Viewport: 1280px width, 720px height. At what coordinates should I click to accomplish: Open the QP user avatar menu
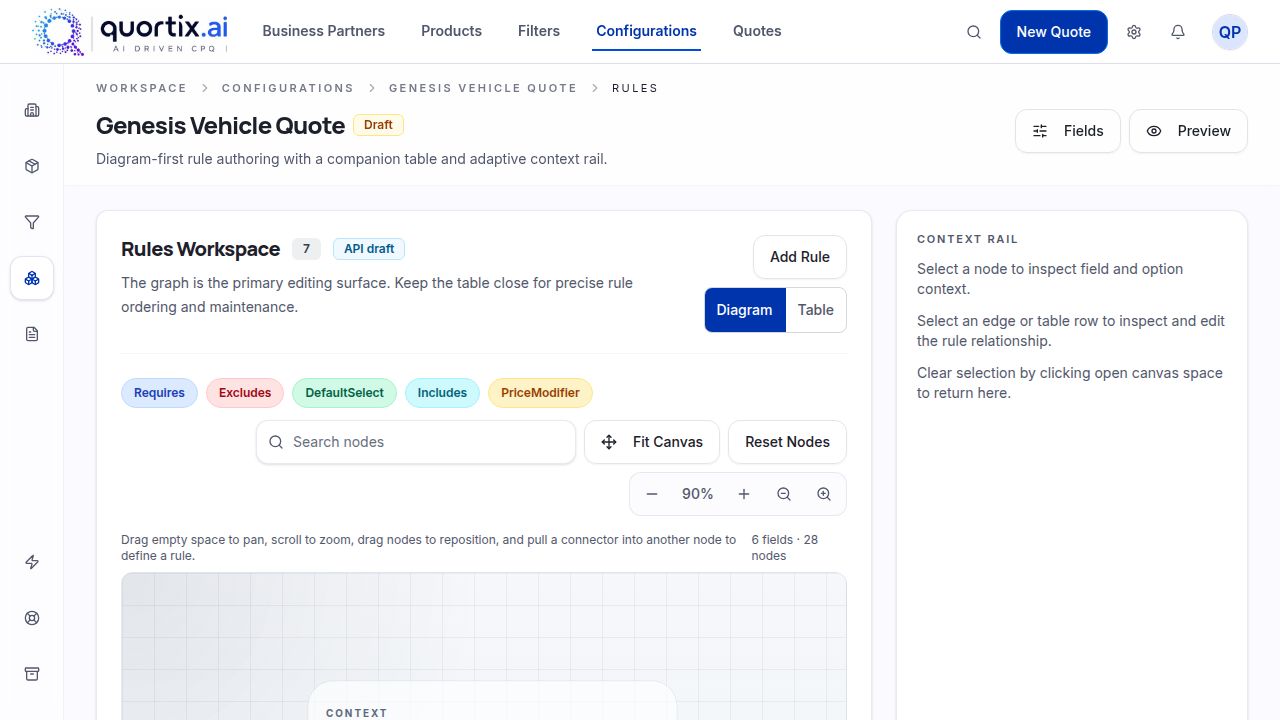click(x=1230, y=32)
